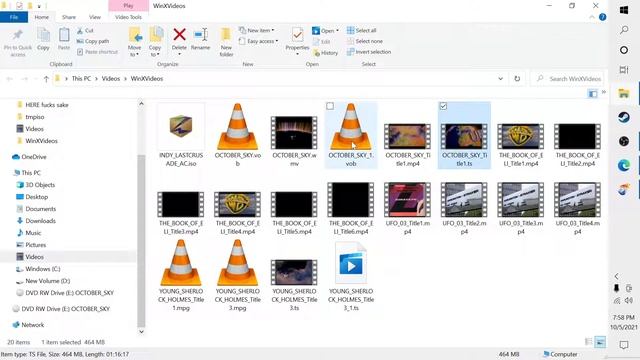Click History in the Open group

coord(326,53)
